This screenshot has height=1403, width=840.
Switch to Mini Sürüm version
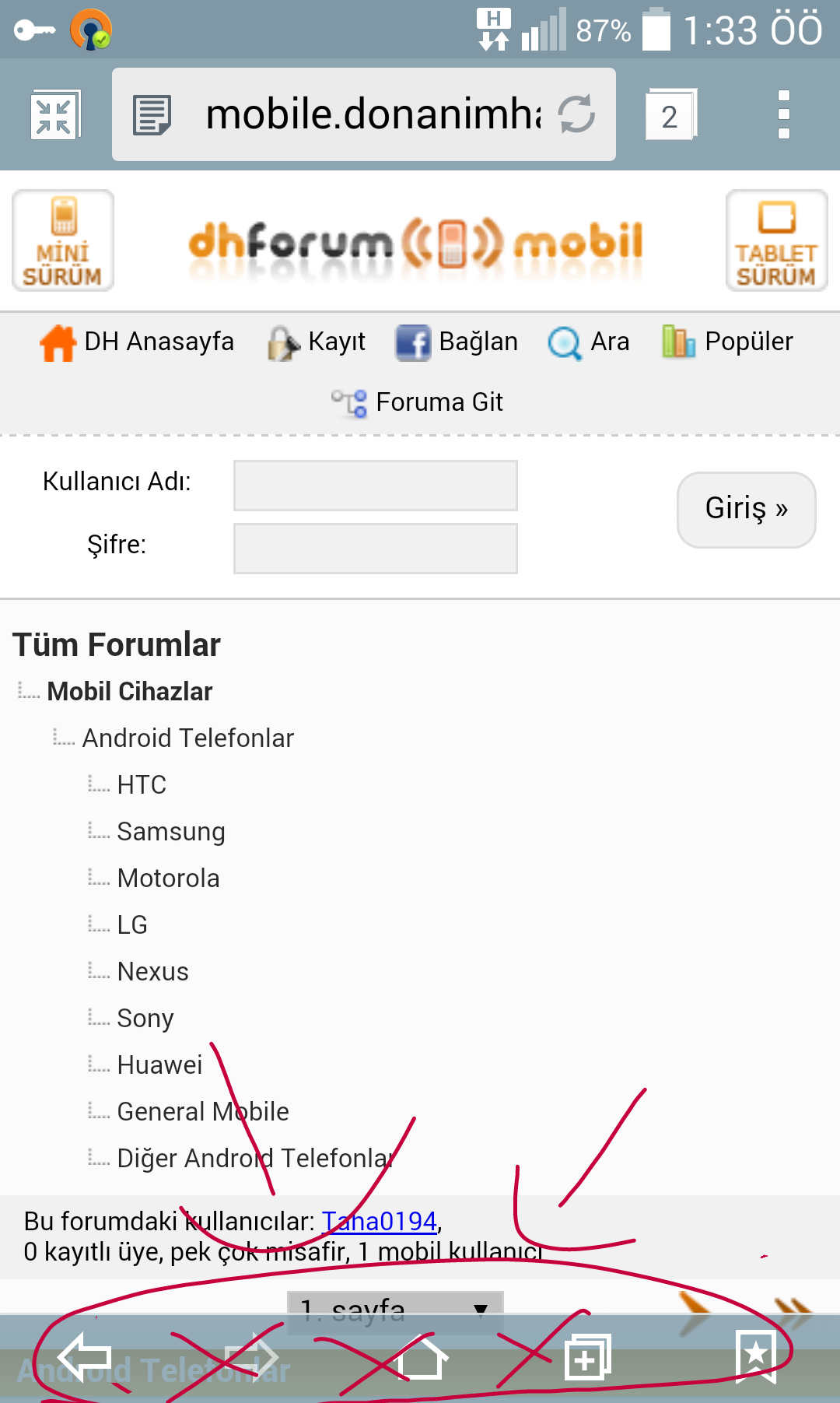click(63, 240)
